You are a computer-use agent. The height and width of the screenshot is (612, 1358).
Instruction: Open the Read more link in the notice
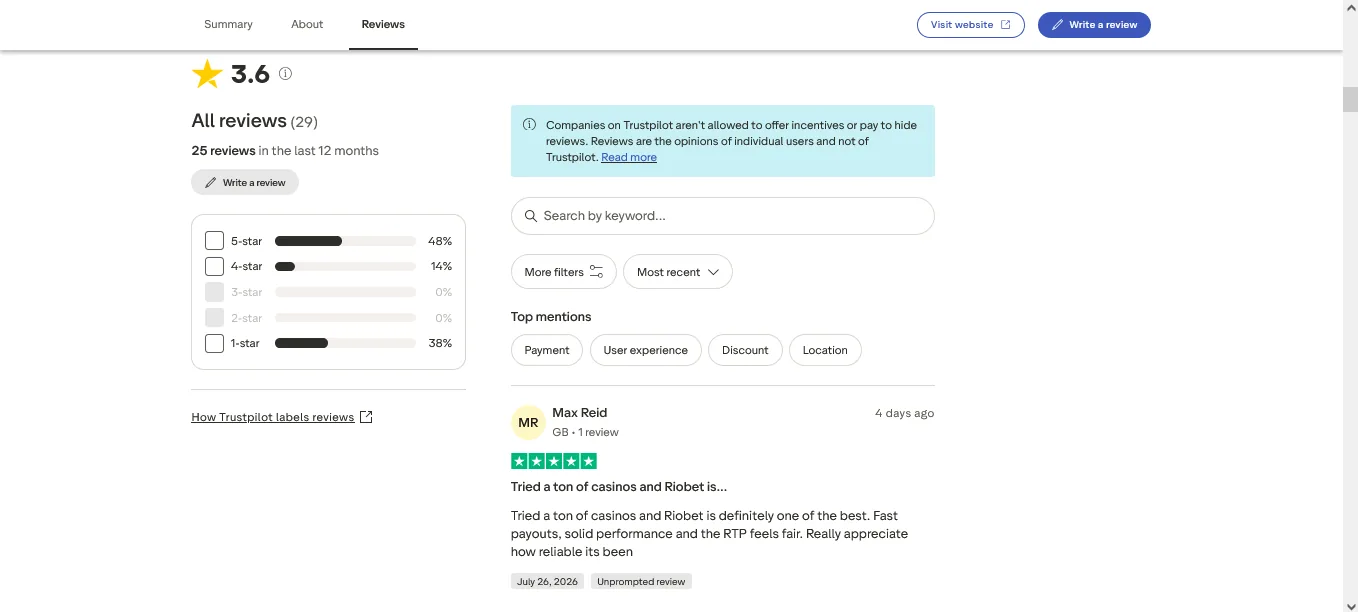(x=629, y=157)
